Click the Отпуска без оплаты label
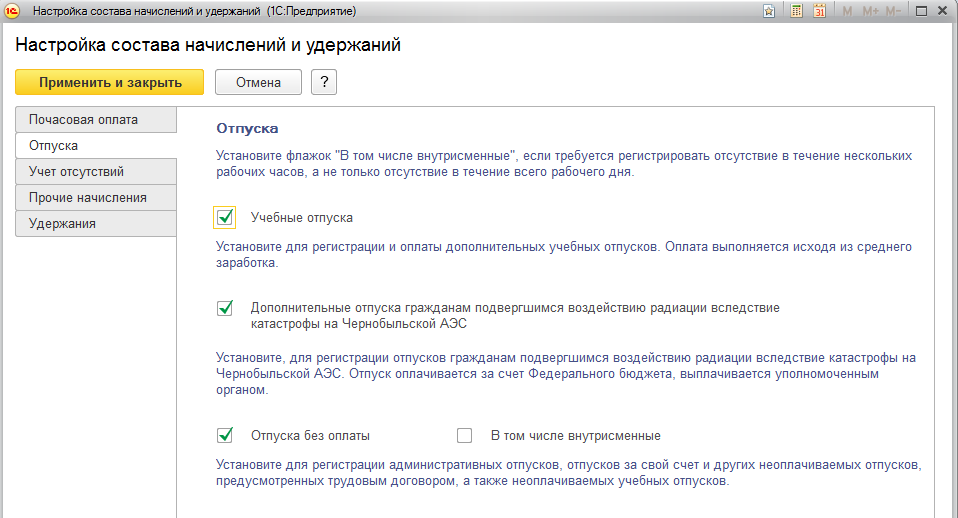This screenshot has height=518, width=958. tap(310, 436)
